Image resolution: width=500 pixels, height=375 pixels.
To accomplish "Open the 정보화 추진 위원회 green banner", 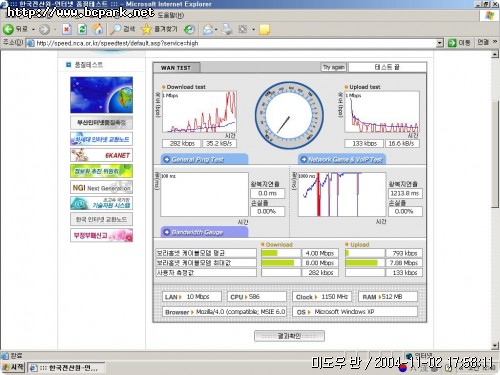I will (x=101, y=171).
